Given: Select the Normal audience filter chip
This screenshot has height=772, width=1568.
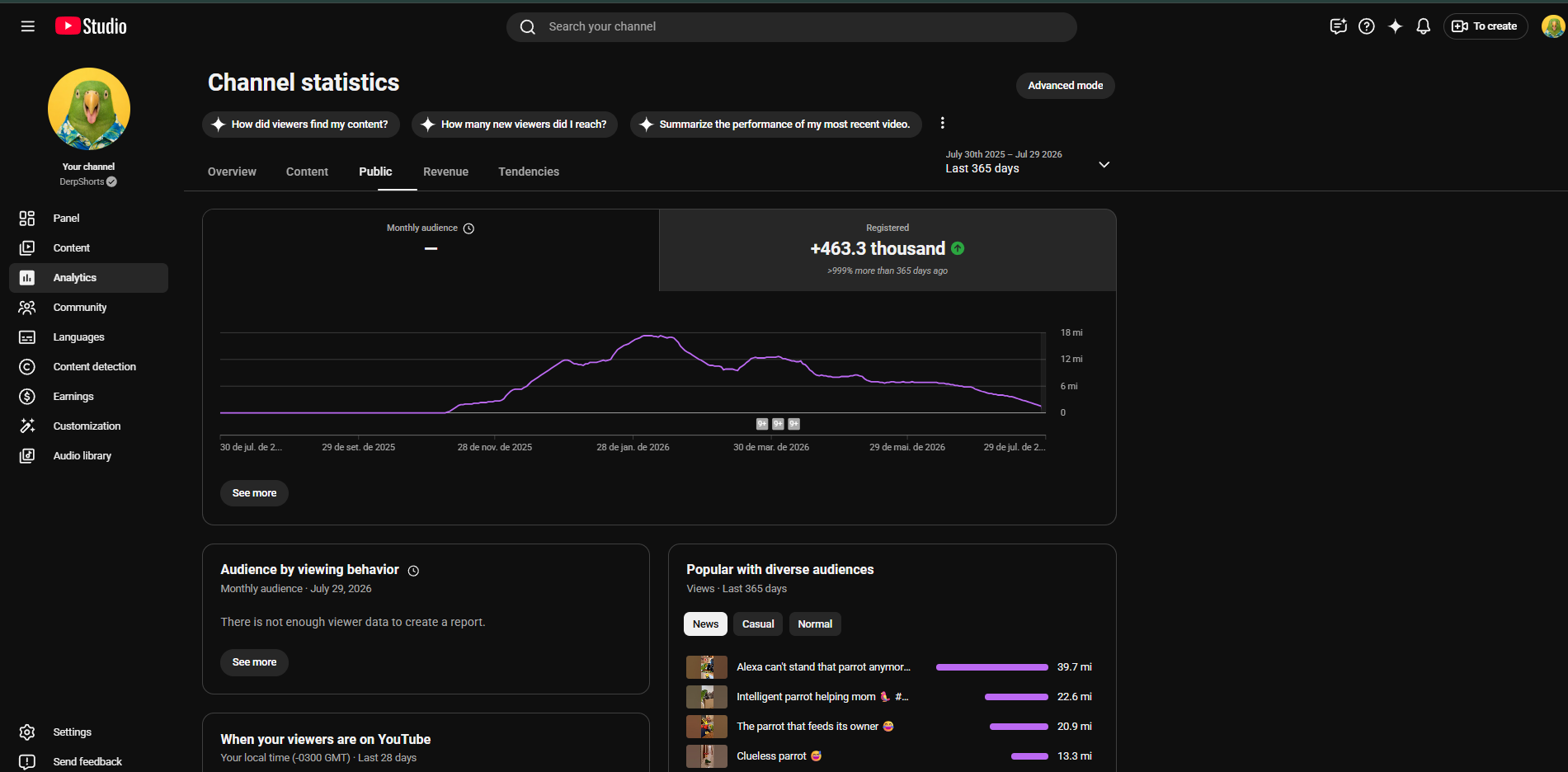Looking at the screenshot, I should (815, 624).
